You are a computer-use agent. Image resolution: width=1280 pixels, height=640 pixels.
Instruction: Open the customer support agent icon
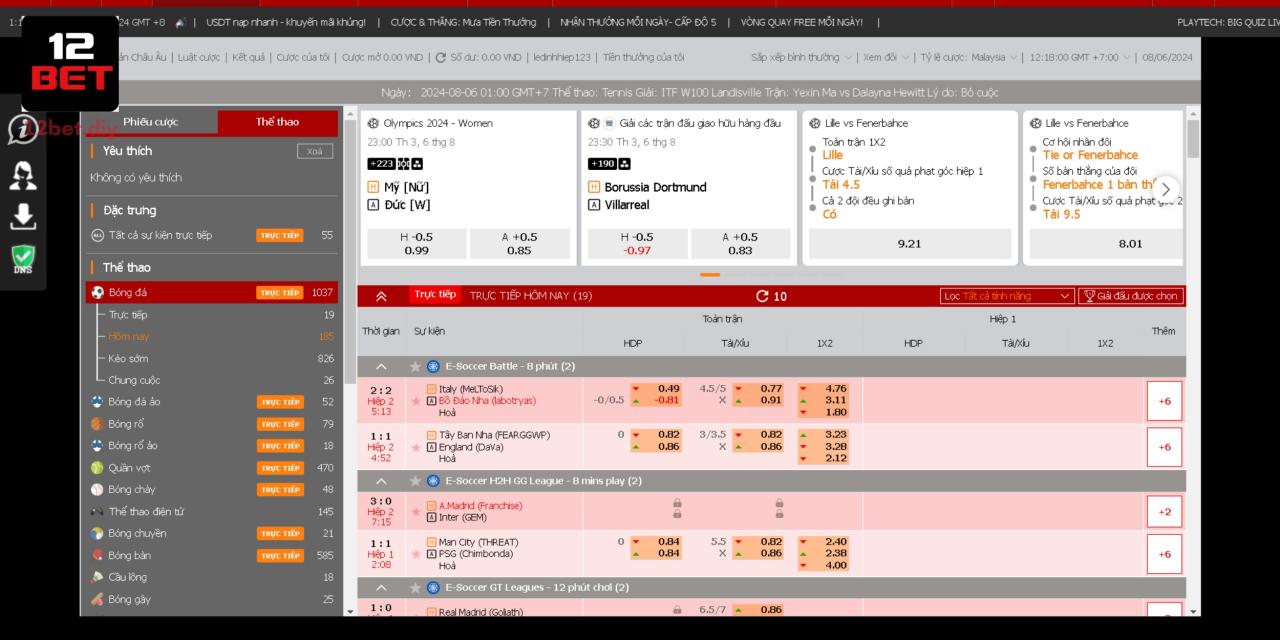pos(23,175)
